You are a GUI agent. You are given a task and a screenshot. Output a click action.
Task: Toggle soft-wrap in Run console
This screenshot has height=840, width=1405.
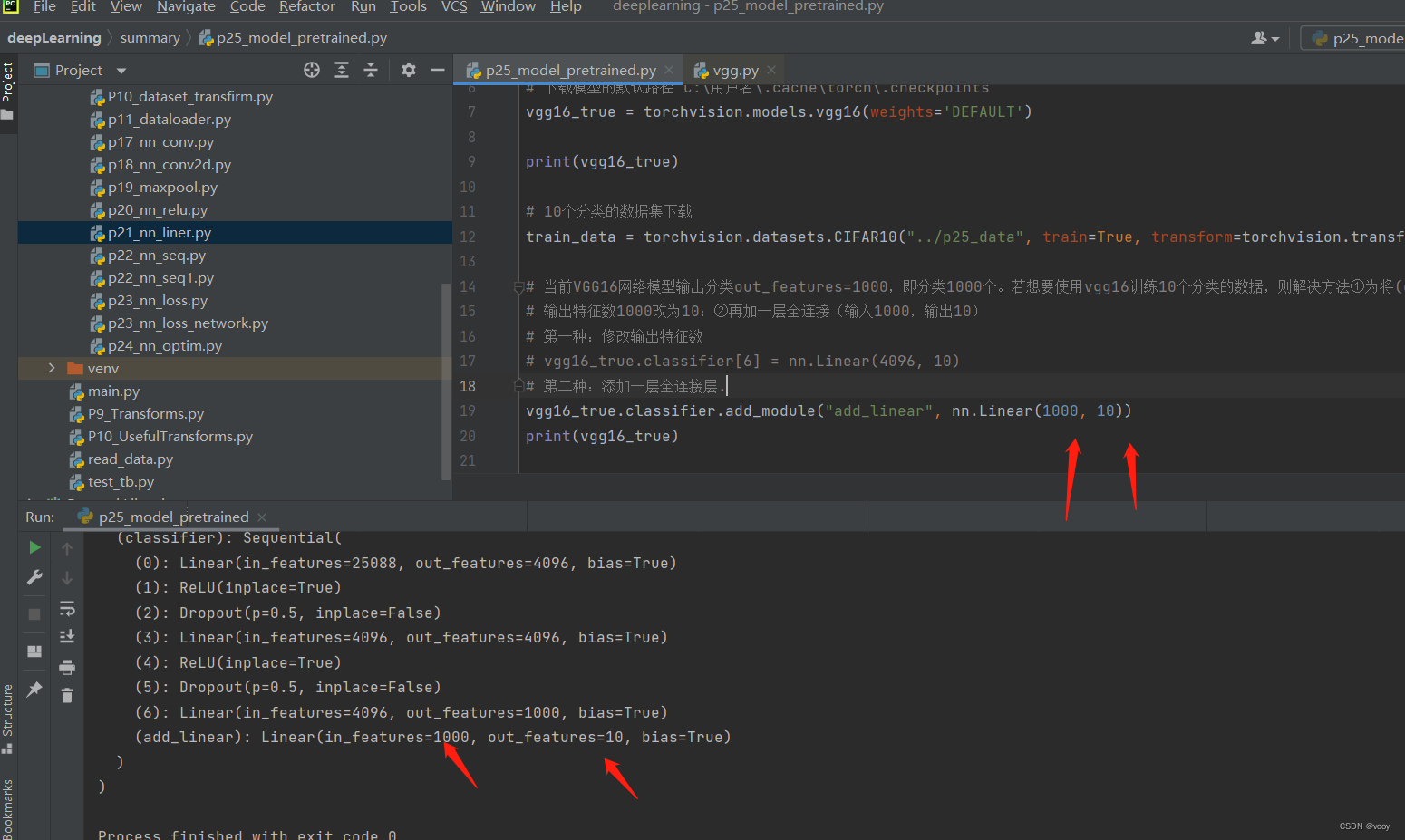67,608
